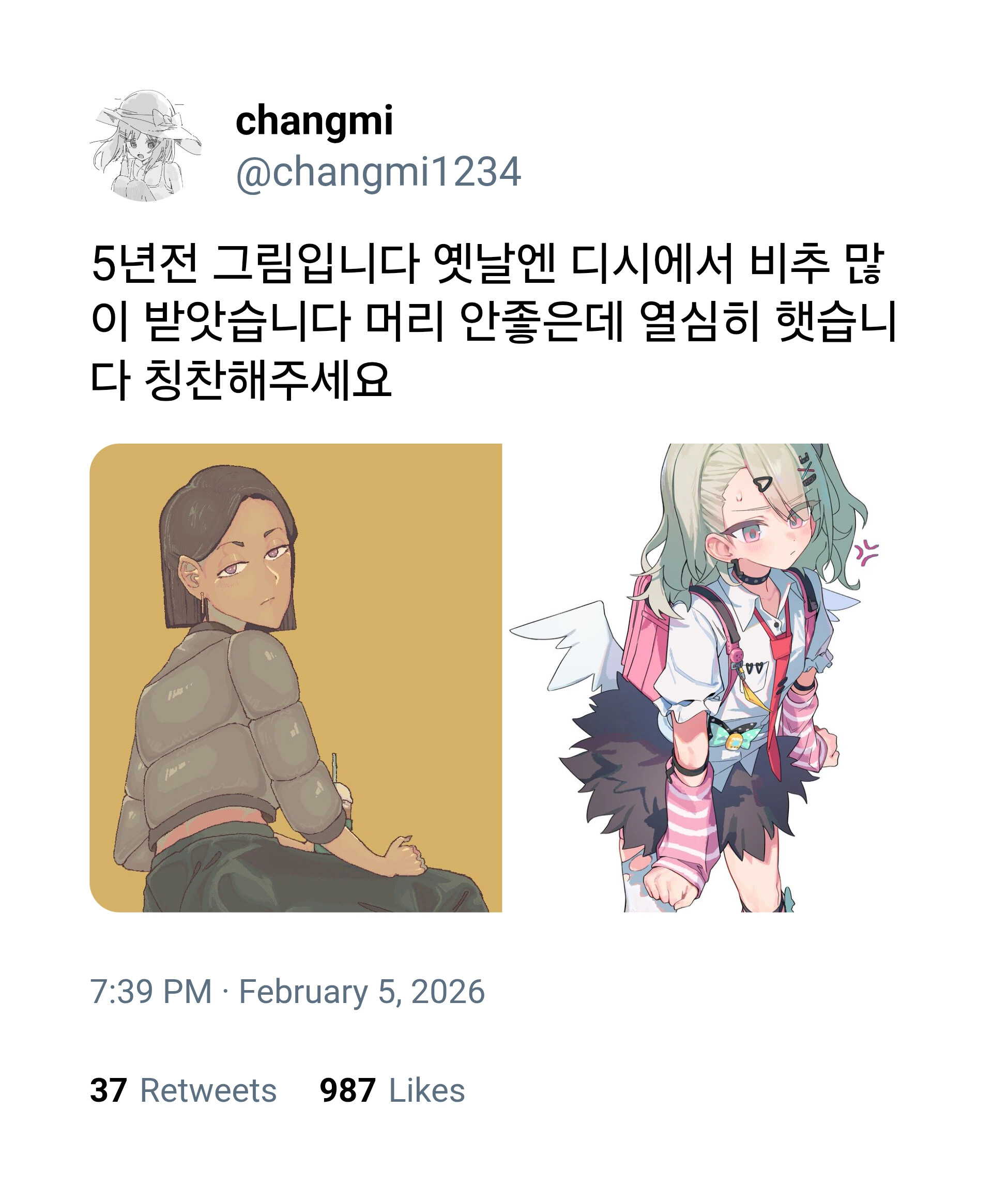Open changmi's profile avatar
The width and height of the screenshot is (1008, 1200).
click(146, 146)
